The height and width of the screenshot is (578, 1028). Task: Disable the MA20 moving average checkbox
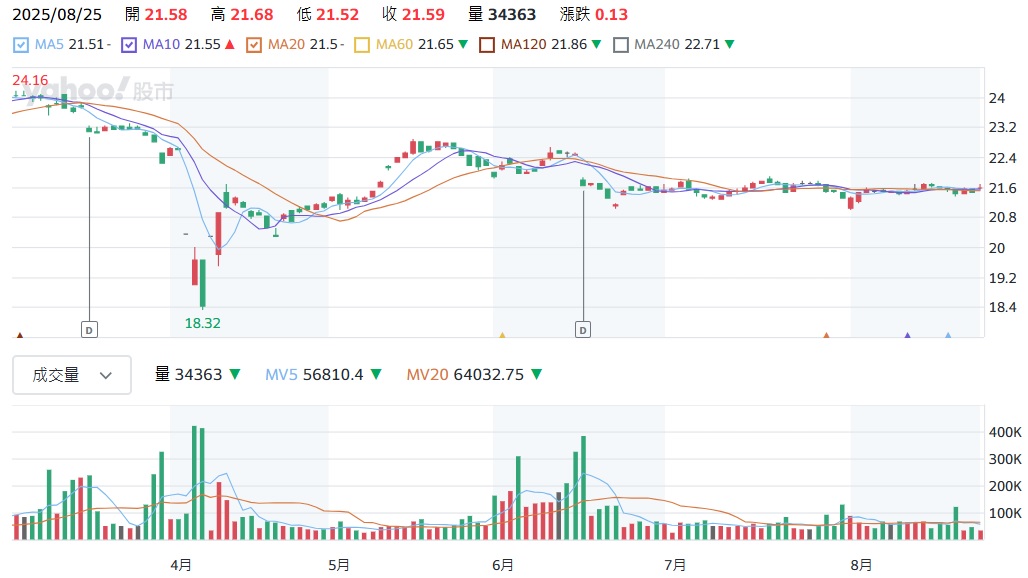[253, 45]
